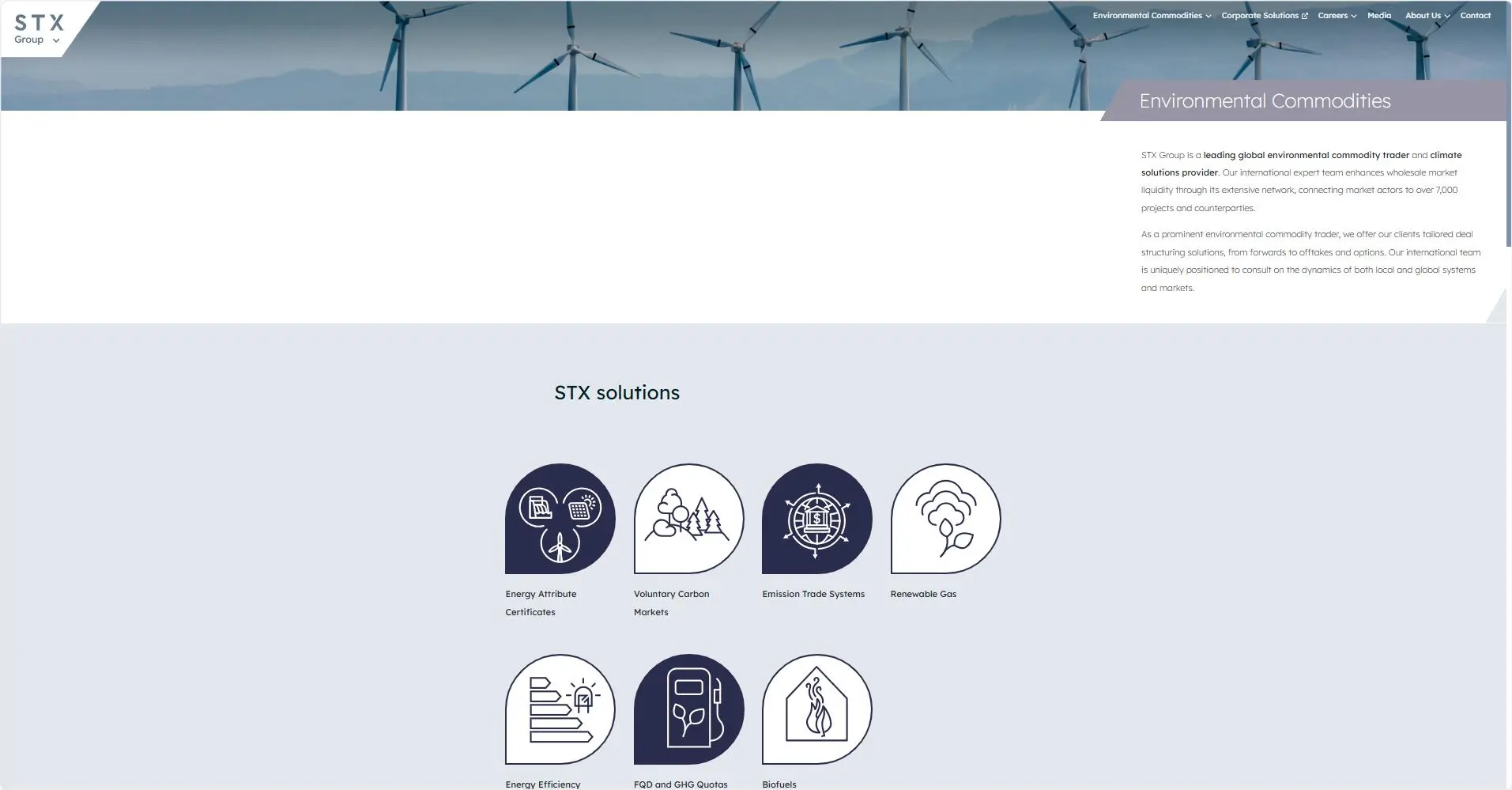Viewport: 1512px width, 790px height.
Task: Follow the FQD and GHG Quotas text link
Action: coord(681,784)
